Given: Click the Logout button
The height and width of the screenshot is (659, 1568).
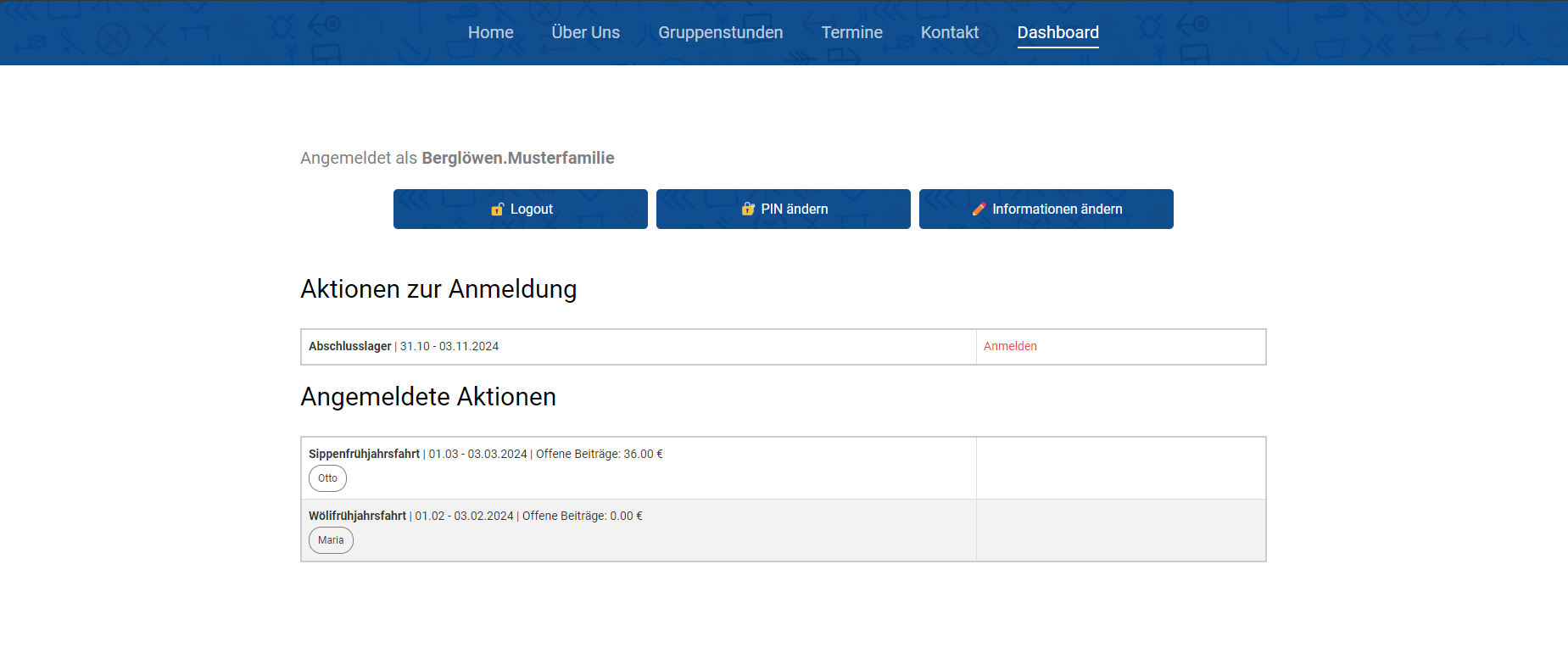Looking at the screenshot, I should pos(521,209).
